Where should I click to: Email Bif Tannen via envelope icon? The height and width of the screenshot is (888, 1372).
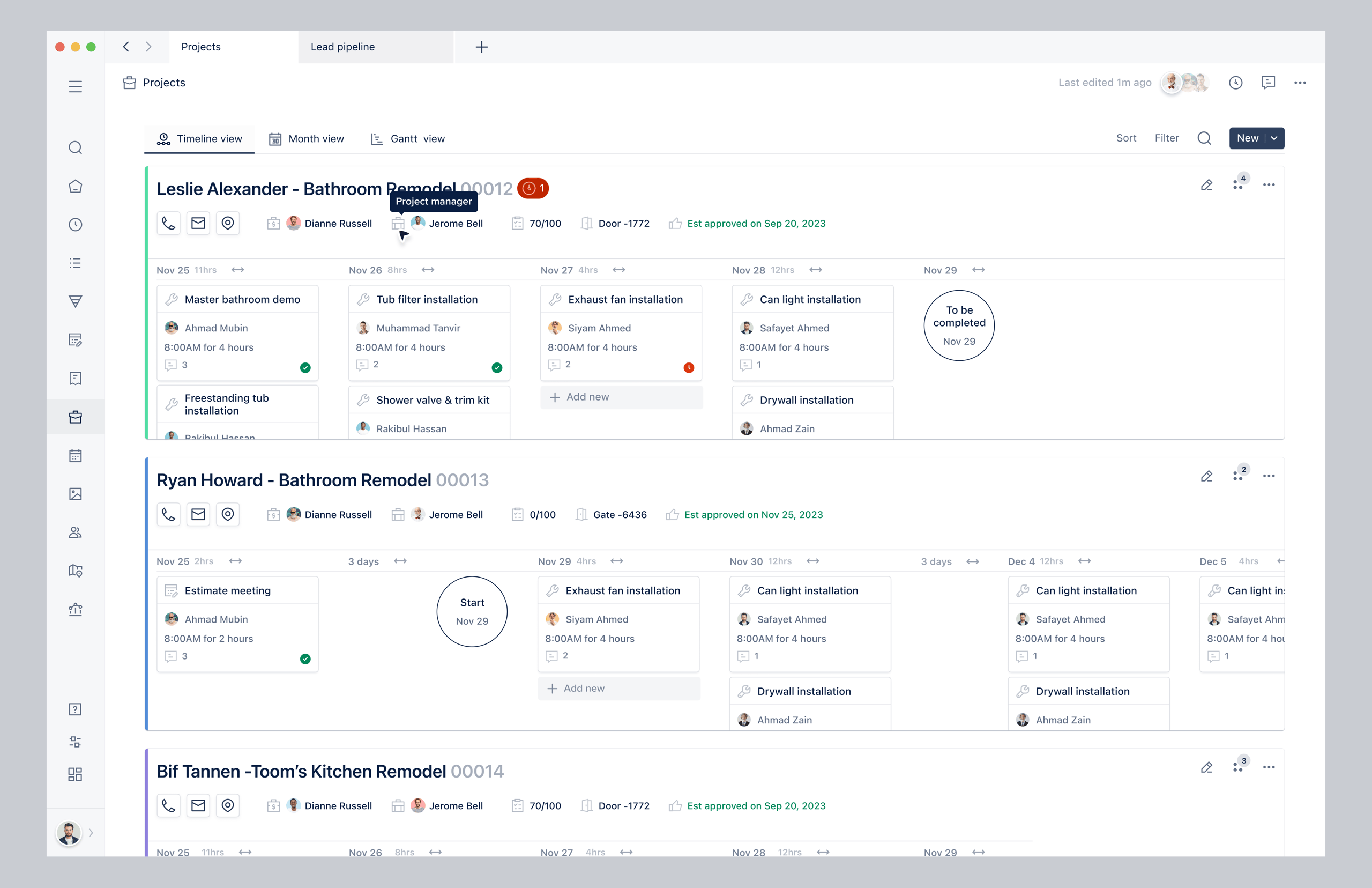pos(198,805)
